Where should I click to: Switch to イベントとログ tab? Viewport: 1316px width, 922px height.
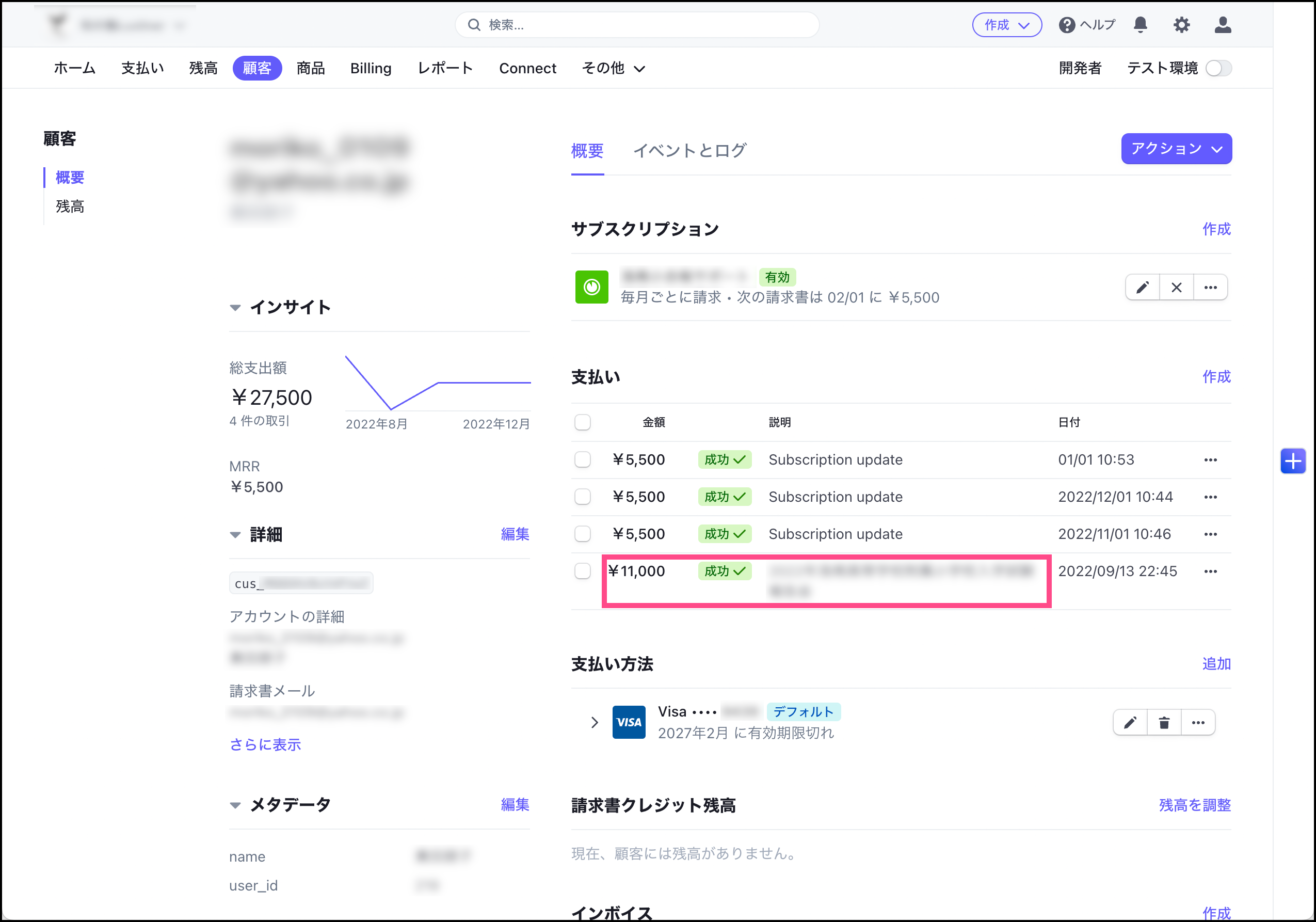click(x=689, y=150)
